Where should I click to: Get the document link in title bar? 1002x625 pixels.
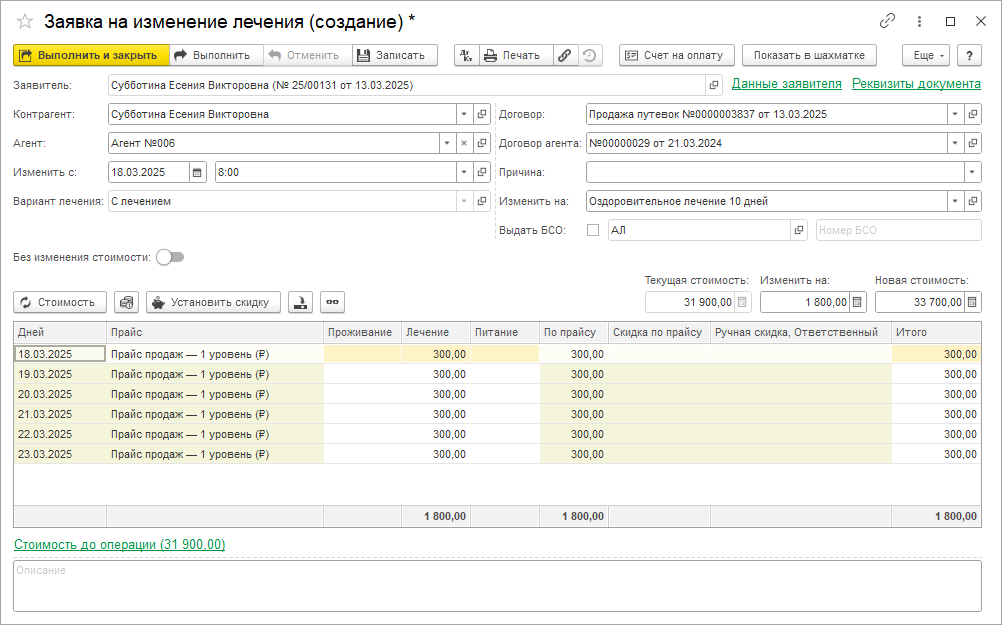pos(887,21)
